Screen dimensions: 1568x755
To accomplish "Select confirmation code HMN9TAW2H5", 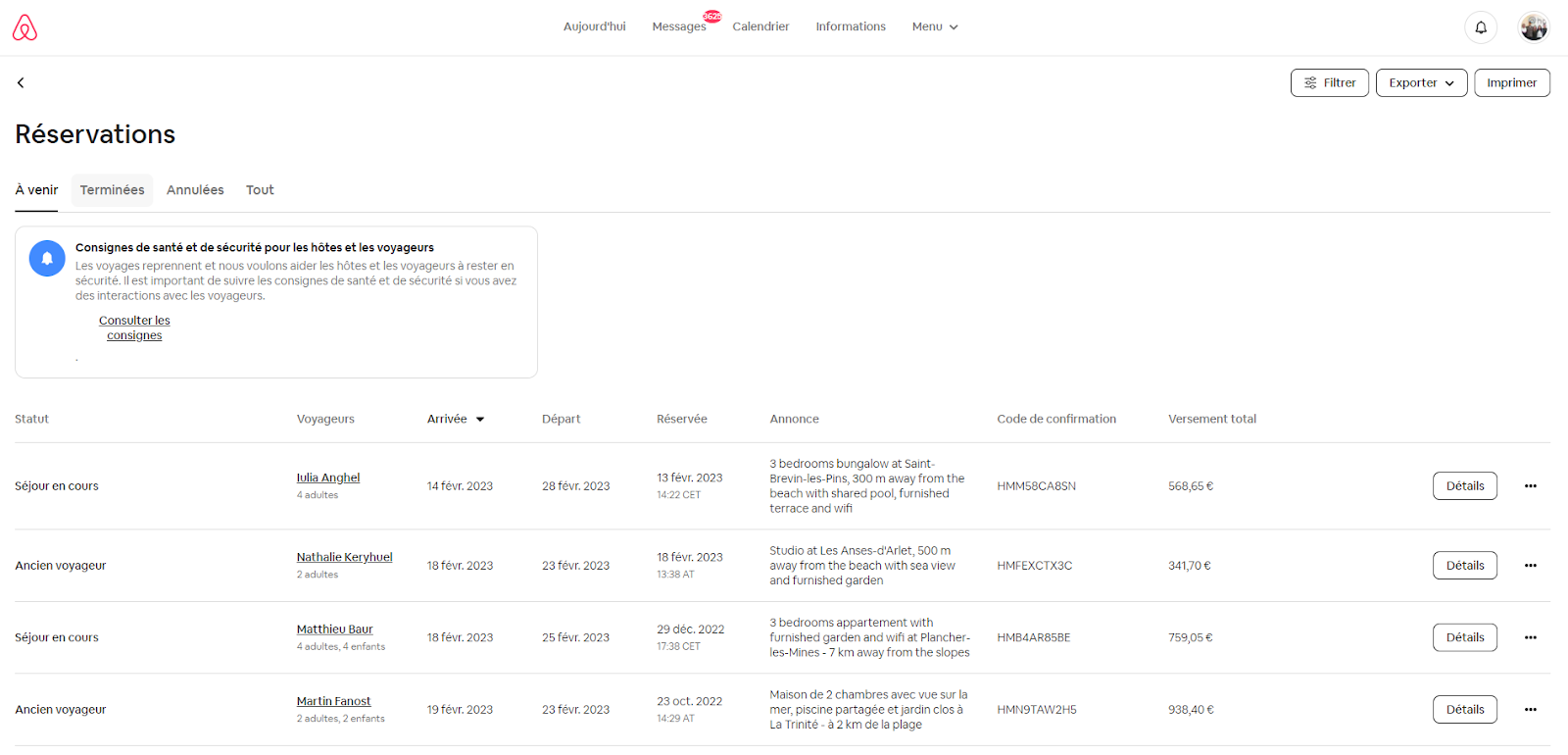I will pos(1036,710).
